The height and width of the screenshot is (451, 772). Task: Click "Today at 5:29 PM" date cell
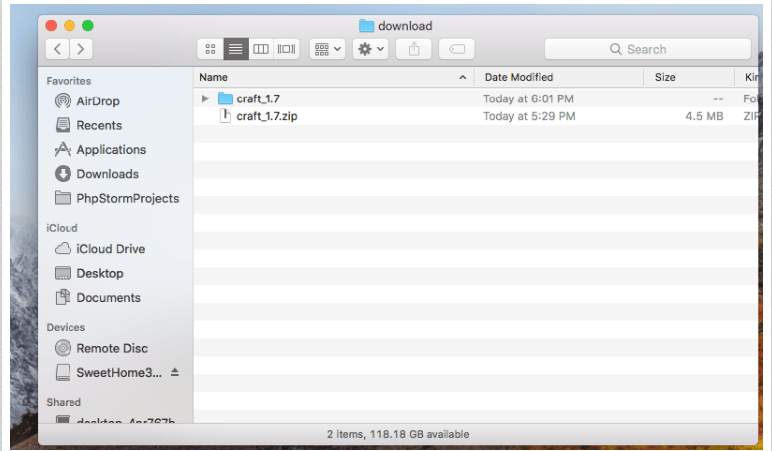[529, 116]
